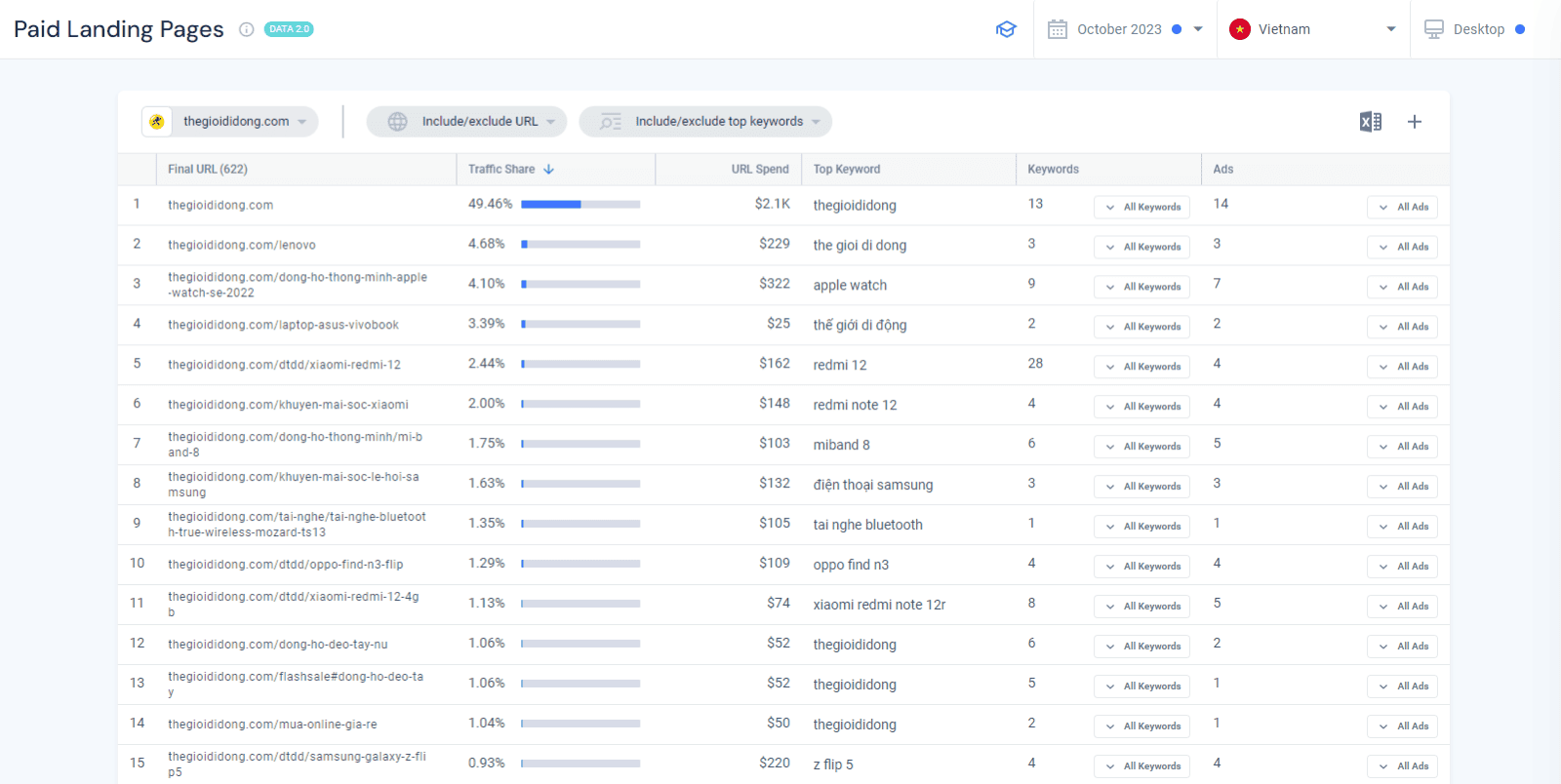Open the thegioididong.com domain dropdown
1561x784 pixels.
pyautogui.click(x=230, y=122)
